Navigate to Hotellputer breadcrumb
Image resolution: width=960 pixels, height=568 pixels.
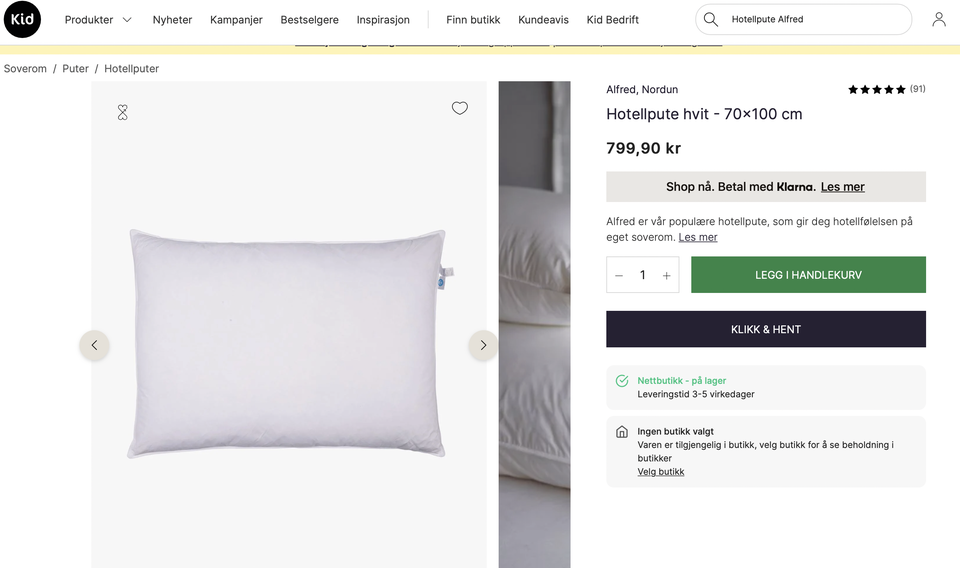coord(131,69)
